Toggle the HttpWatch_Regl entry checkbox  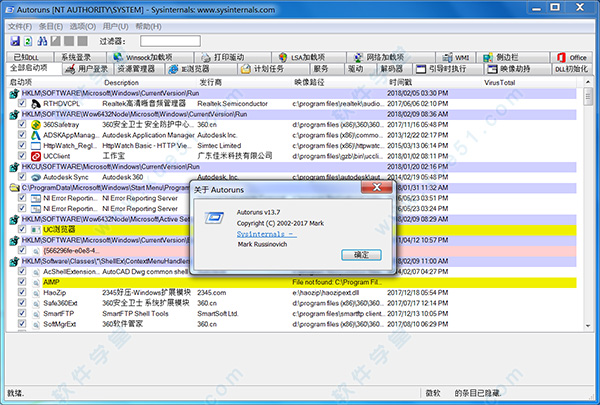click(22, 145)
